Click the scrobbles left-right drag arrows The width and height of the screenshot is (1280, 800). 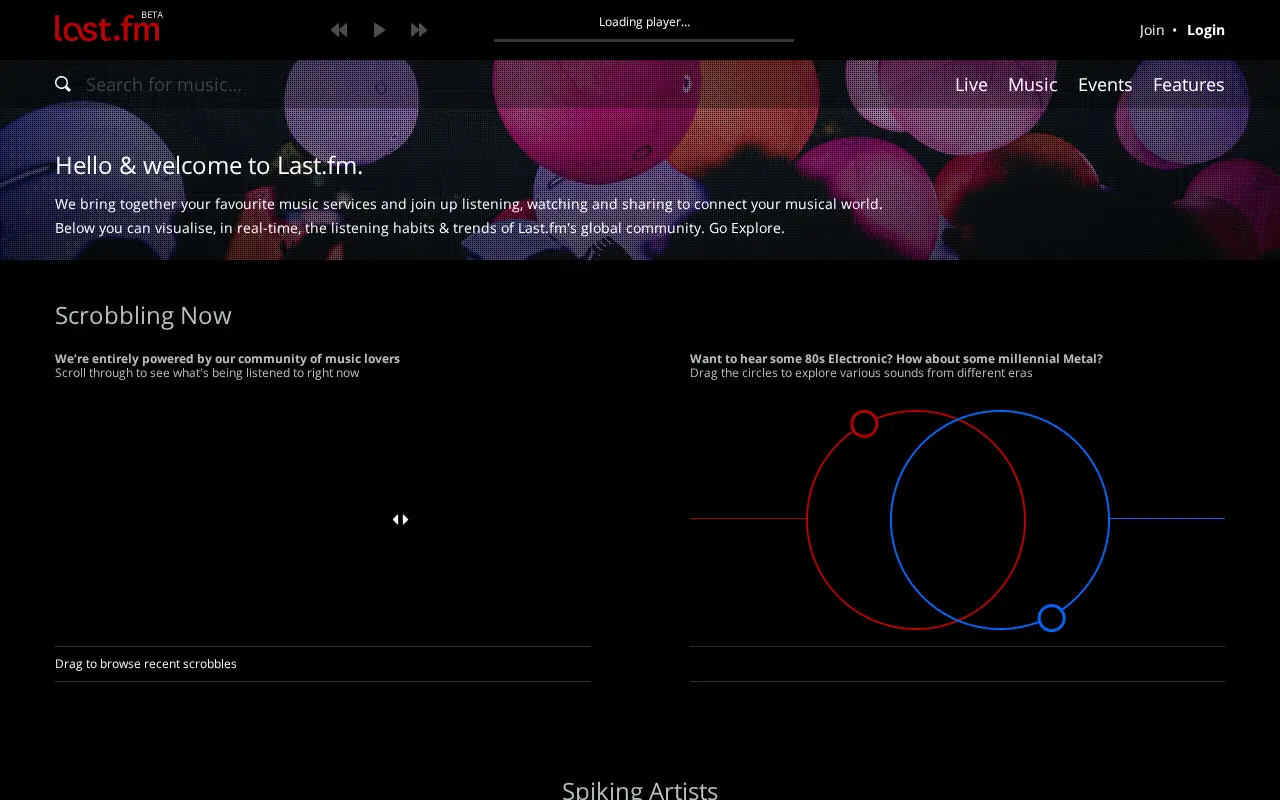point(400,519)
